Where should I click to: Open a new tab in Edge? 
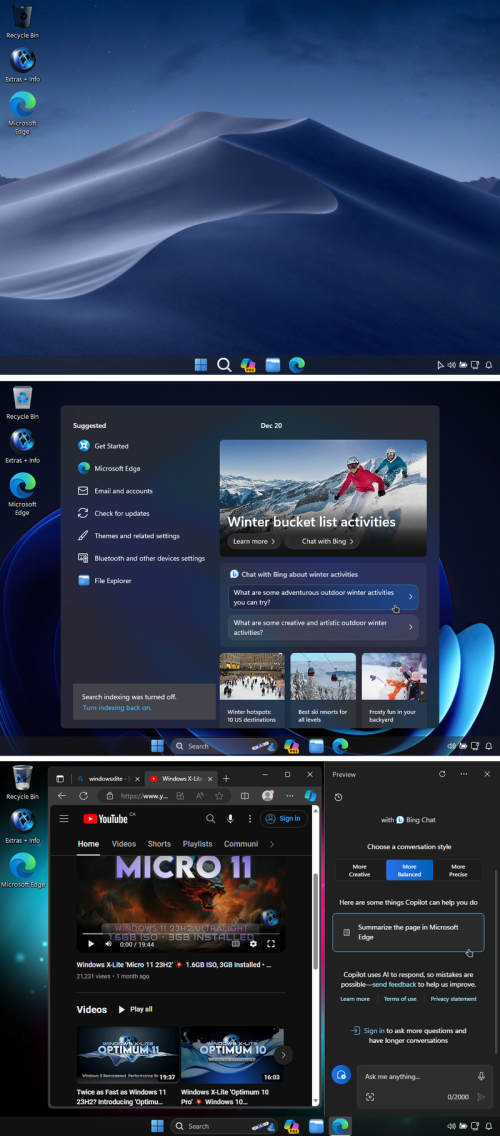226,779
